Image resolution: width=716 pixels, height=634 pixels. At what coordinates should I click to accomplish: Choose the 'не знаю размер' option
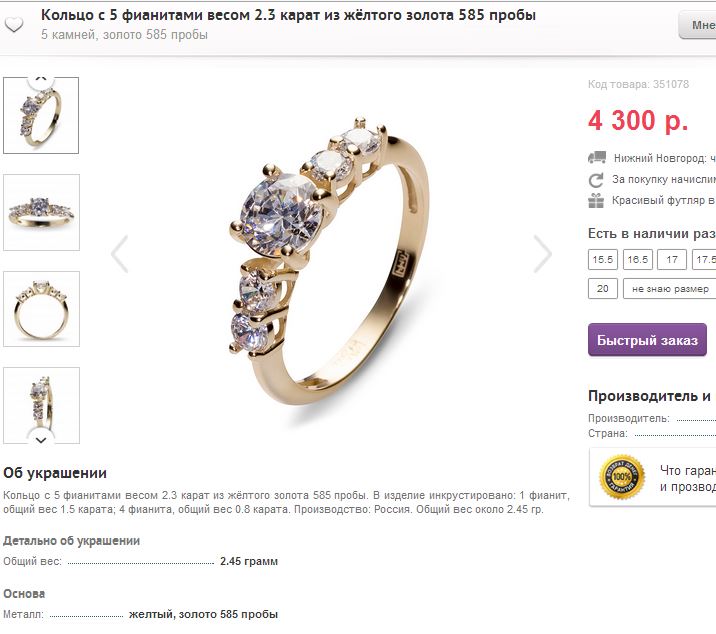coord(670,289)
